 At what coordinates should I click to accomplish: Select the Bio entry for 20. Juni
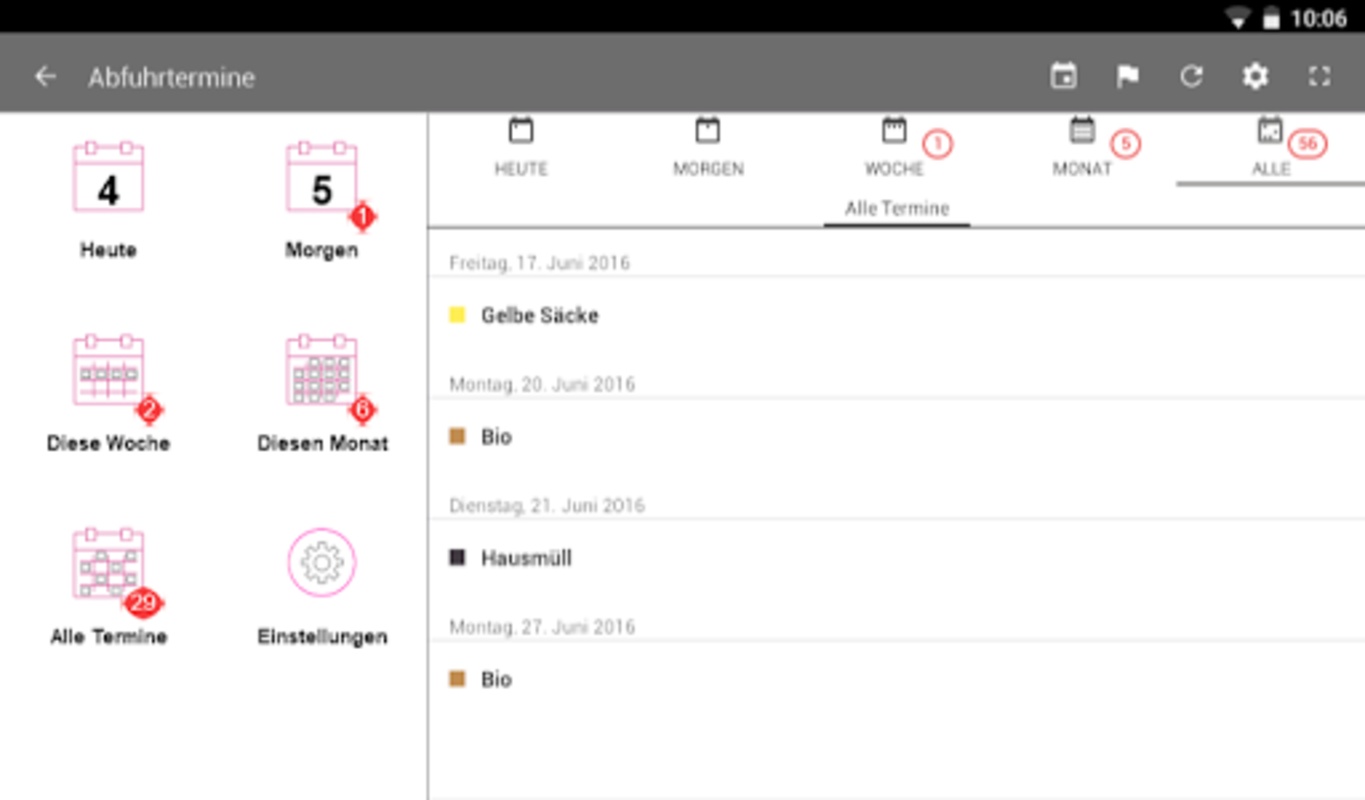pyautogui.click(x=897, y=437)
